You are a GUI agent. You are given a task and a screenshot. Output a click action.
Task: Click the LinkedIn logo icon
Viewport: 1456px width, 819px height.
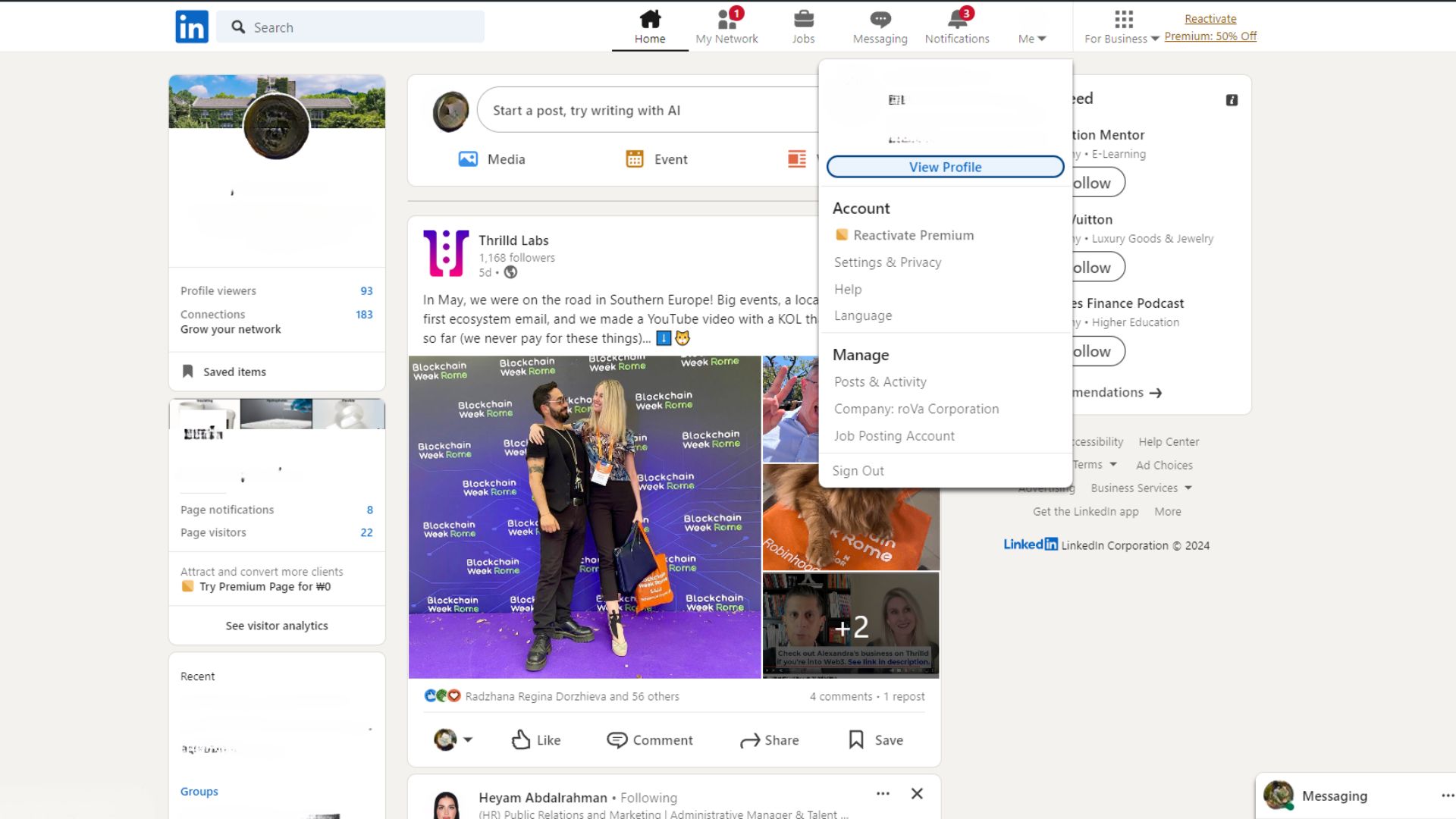(x=192, y=27)
